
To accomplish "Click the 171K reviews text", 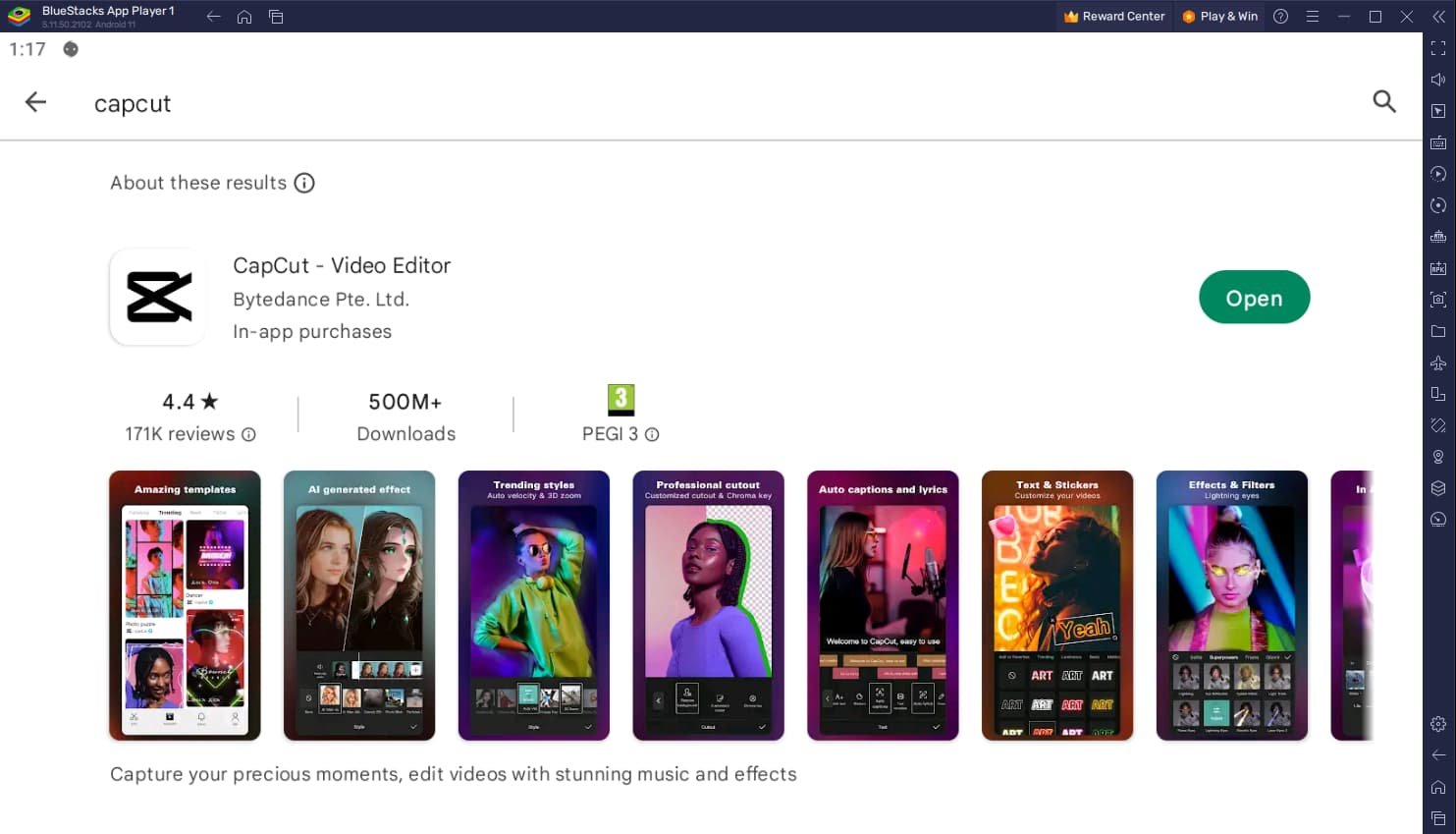I will [180, 434].
